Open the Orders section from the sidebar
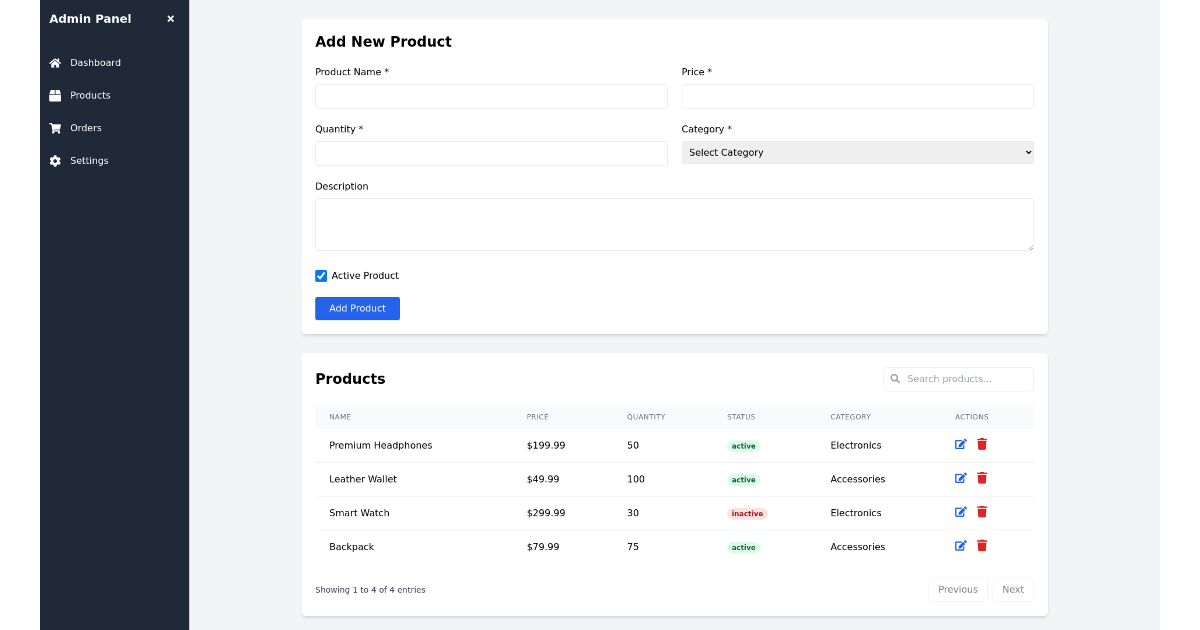Image resolution: width=1200 pixels, height=630 pixels. [85, 128]
